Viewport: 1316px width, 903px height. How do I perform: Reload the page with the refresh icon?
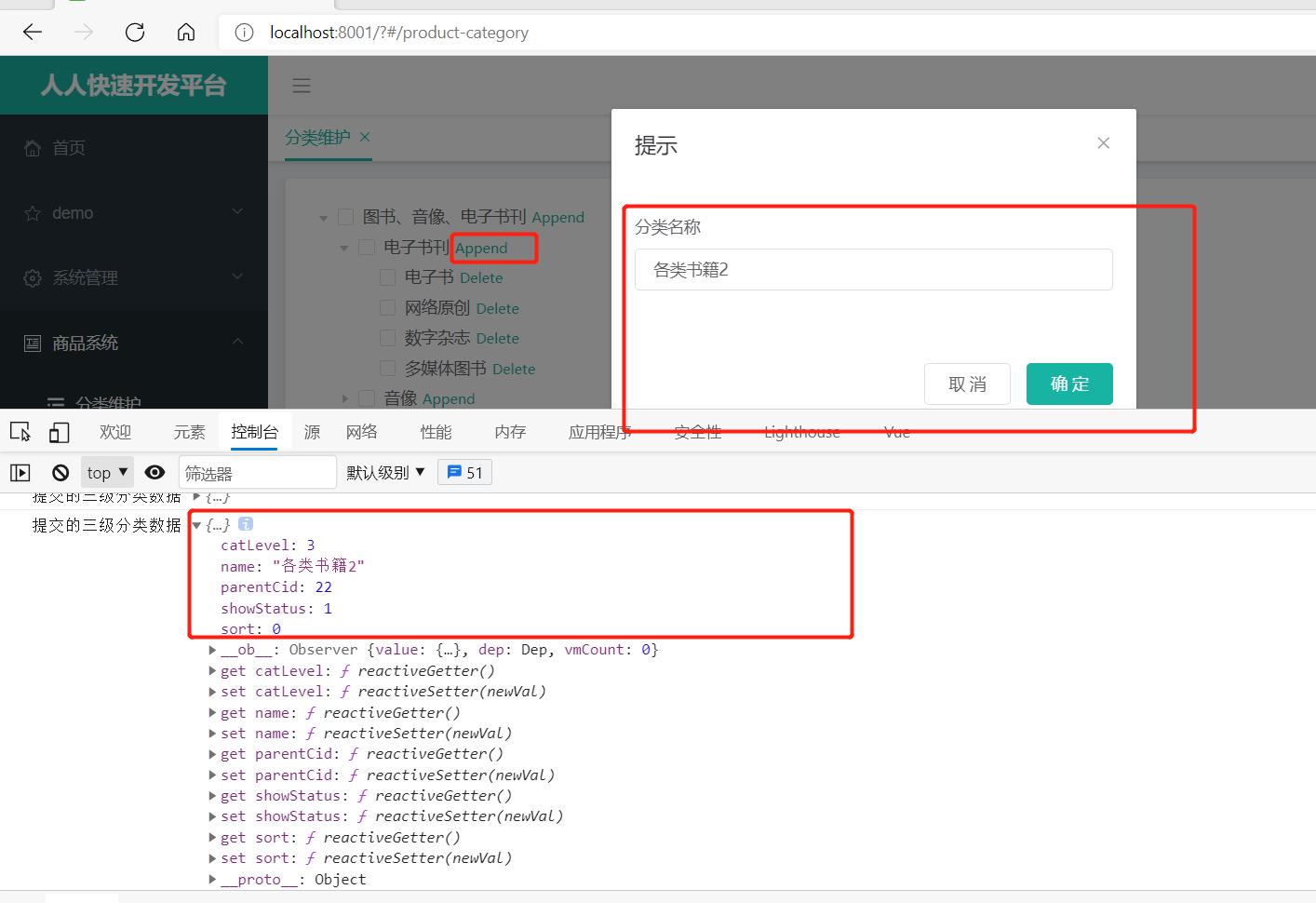tap(135, 33)
